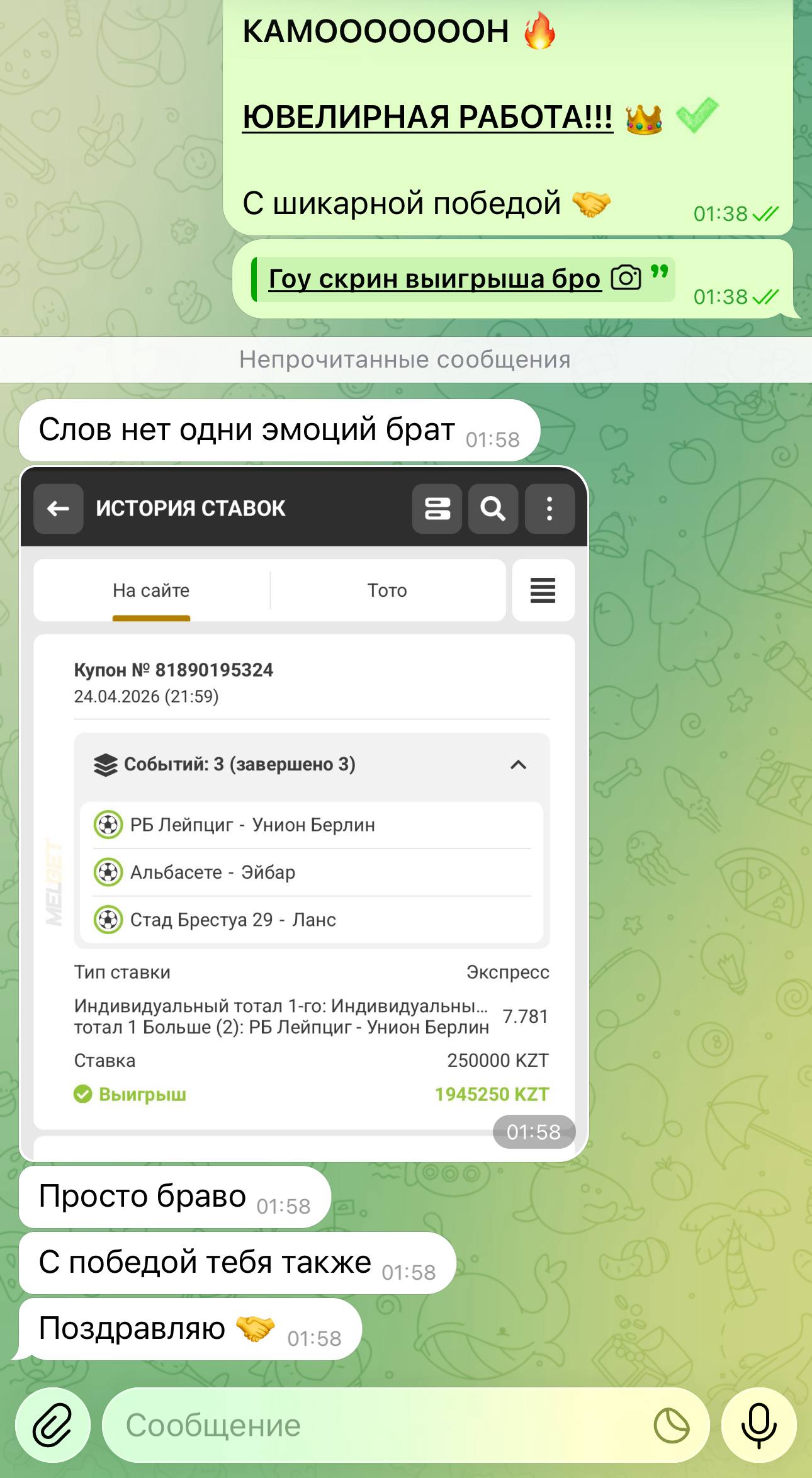Tap the stacked list view icon
812x1478 pixels.
[437, 509]
